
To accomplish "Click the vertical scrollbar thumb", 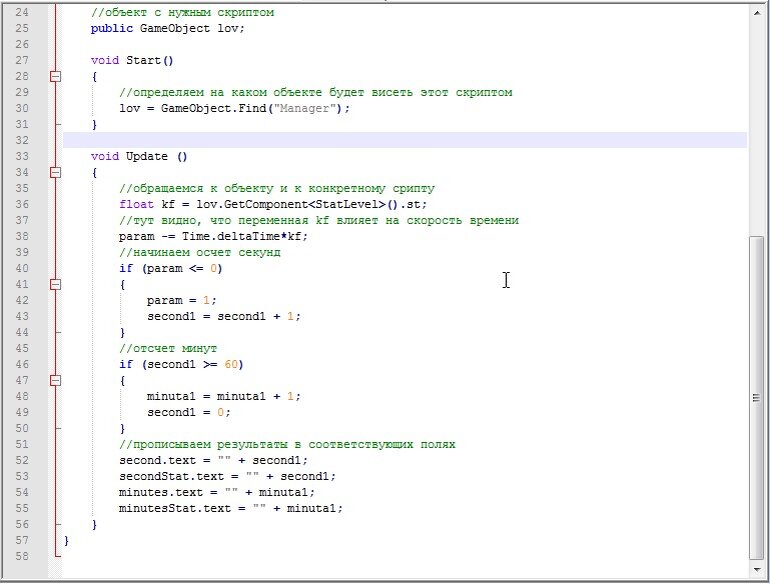I will tap(757, 398).
